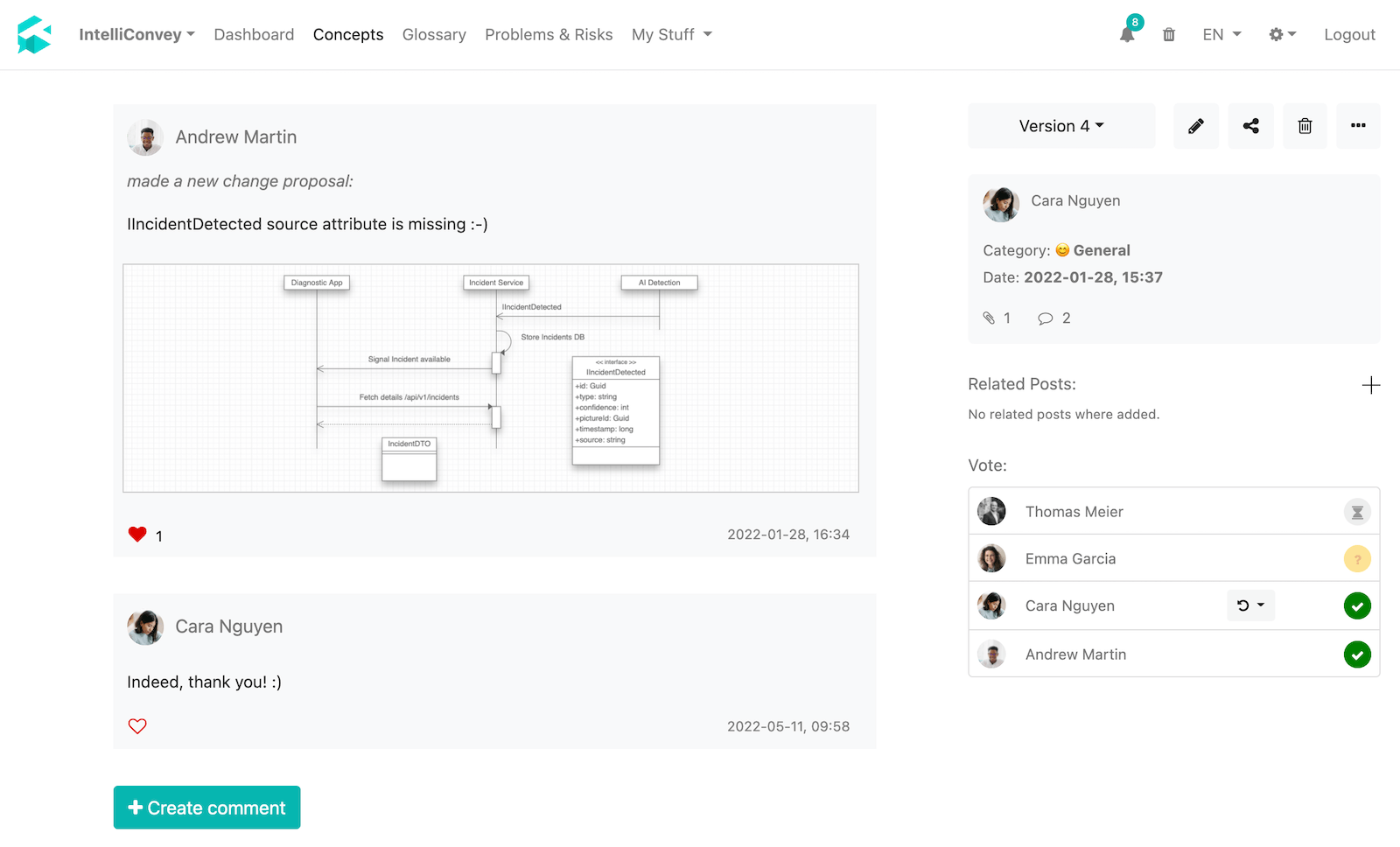This screenshot has width=1400, height=847.
Task: Click the Create comment button
Action: [x=206, y=808]
